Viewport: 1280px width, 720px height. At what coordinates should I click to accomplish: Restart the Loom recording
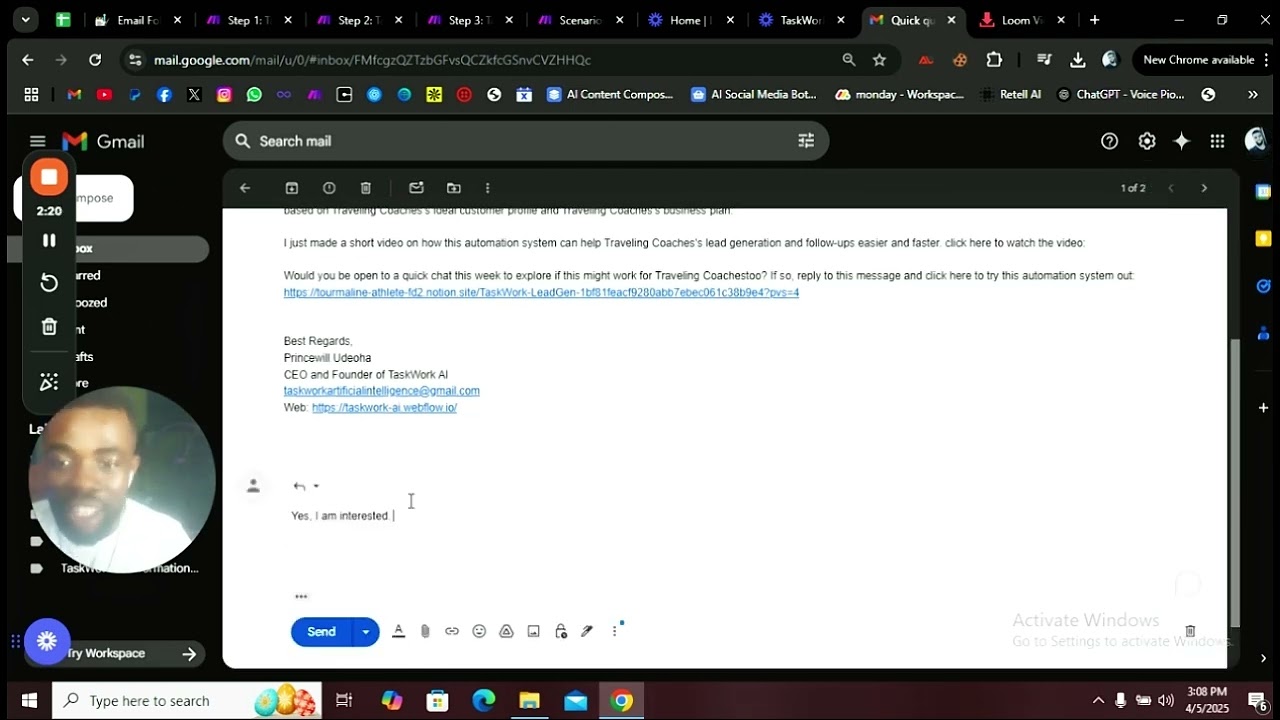click(49, 283)
